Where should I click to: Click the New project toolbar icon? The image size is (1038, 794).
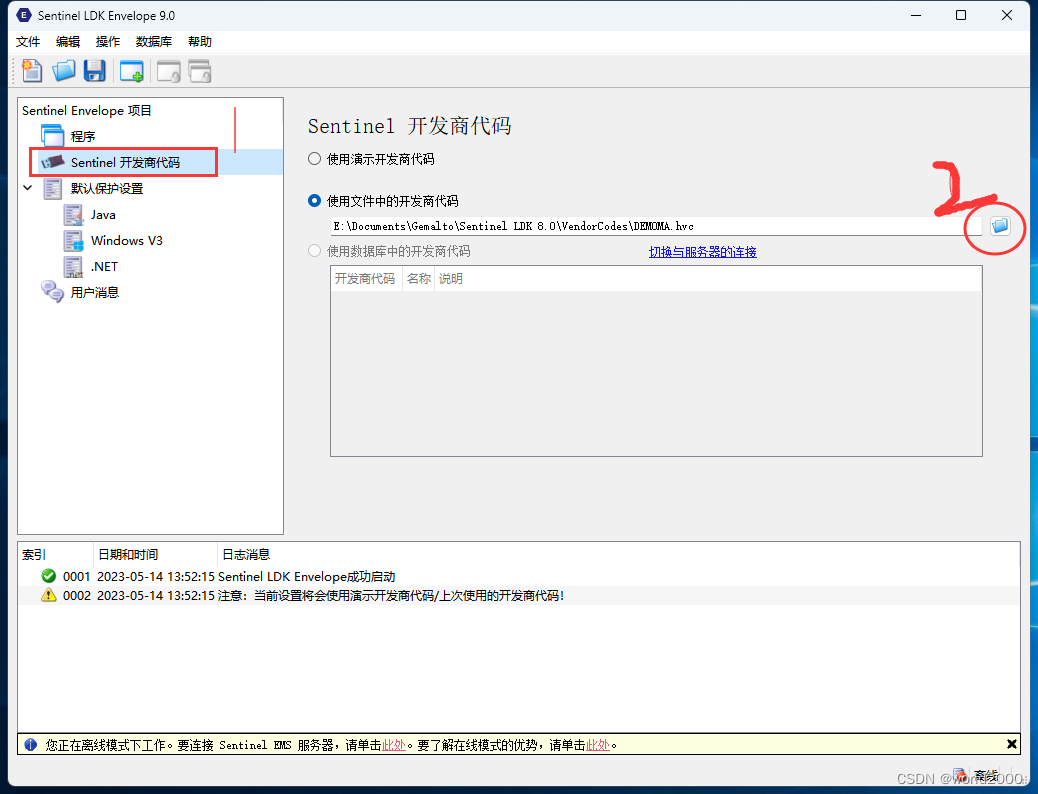tap(32, 71)
